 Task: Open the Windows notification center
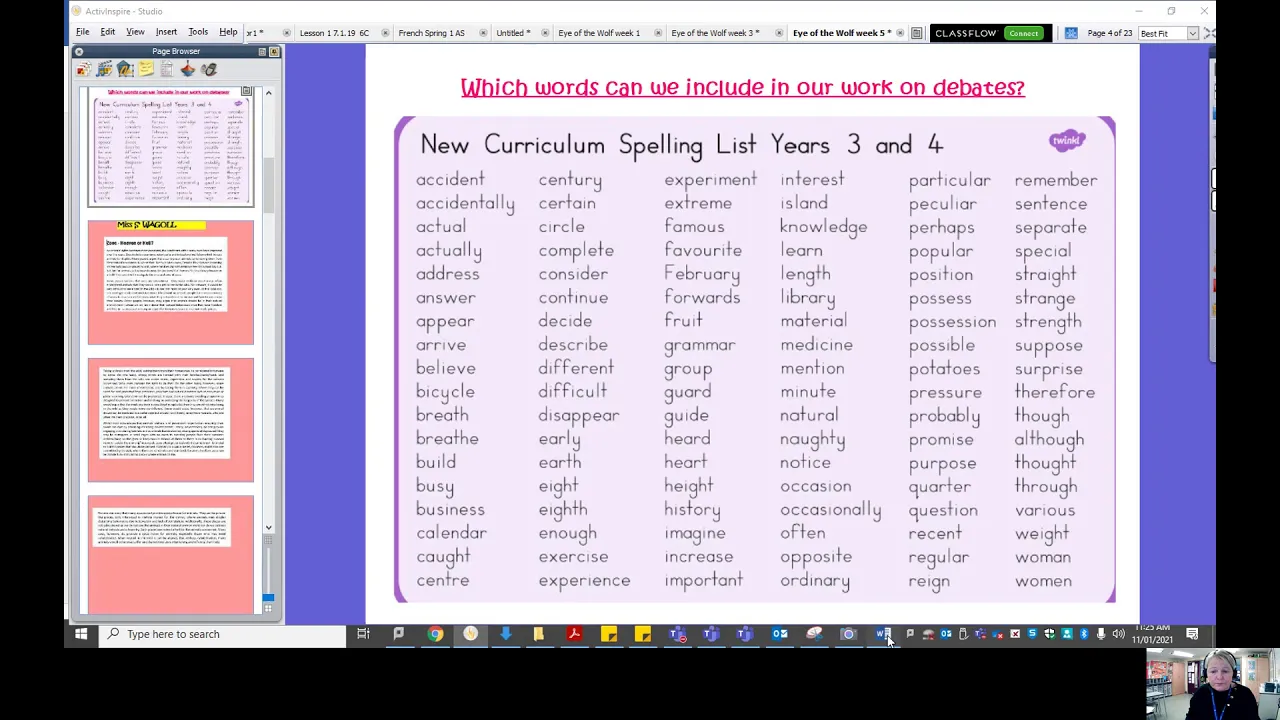click(x=1192, y=634)
